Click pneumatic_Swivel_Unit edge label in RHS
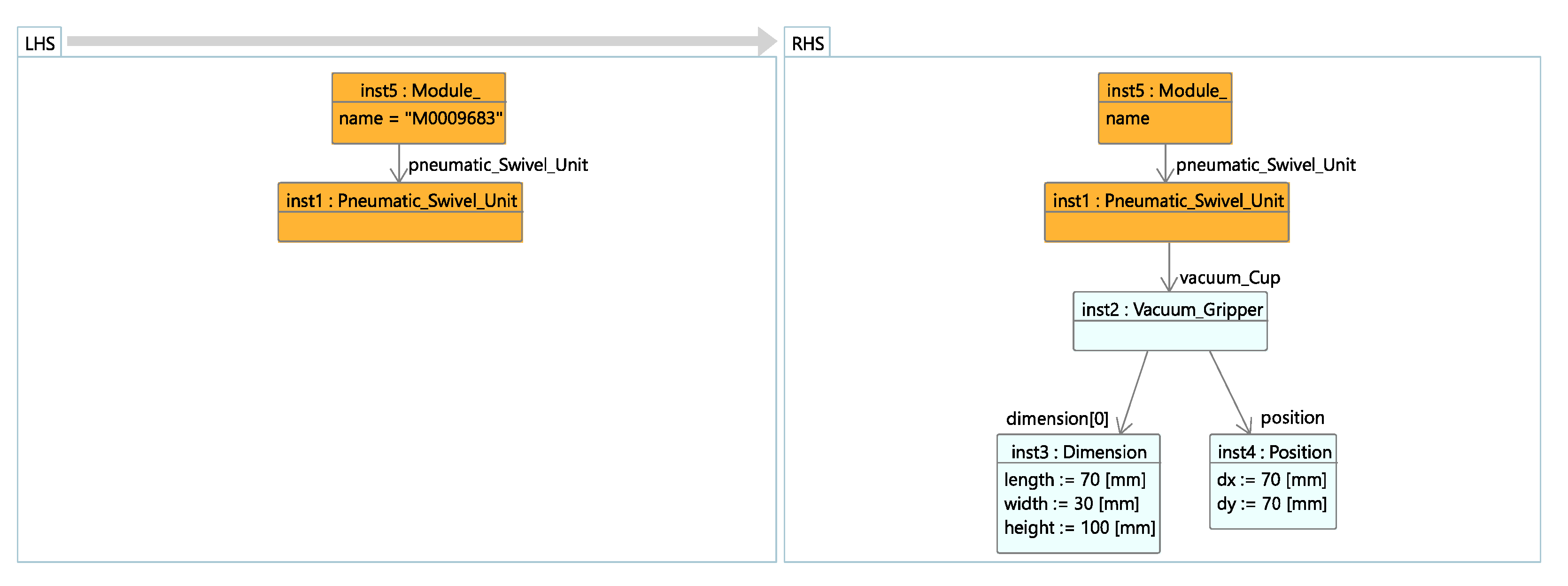The image size is (1568, 586). pos(1265,165)
